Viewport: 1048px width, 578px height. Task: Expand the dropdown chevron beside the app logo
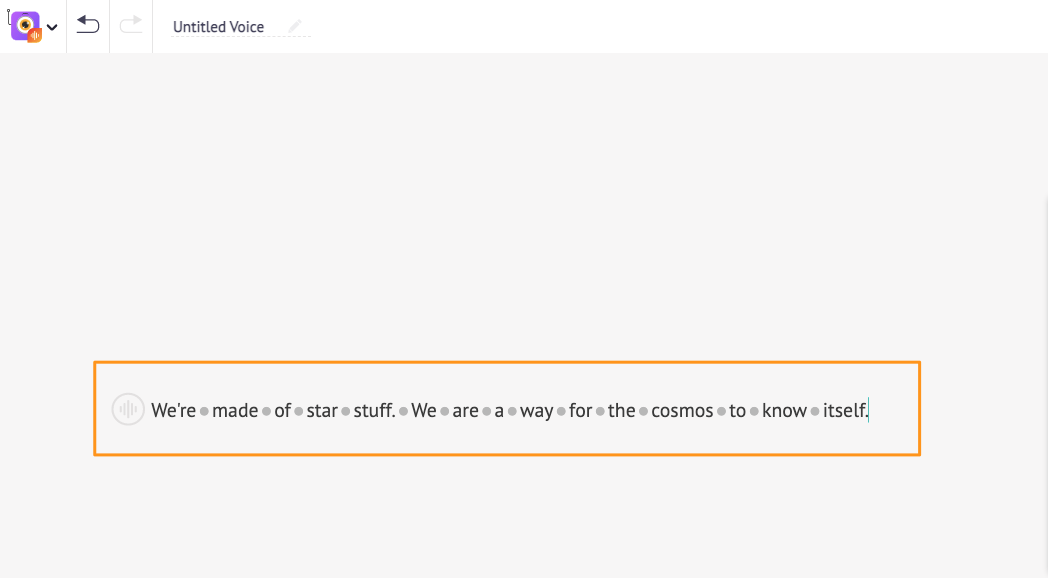pos(52,27)
